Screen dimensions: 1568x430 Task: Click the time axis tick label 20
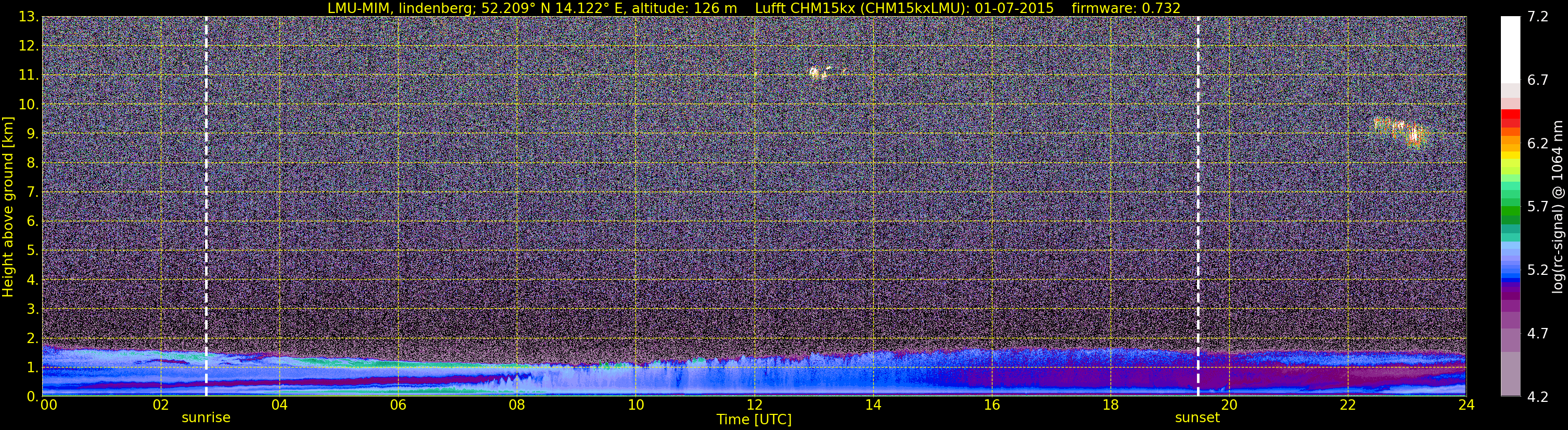(1229, 405)
